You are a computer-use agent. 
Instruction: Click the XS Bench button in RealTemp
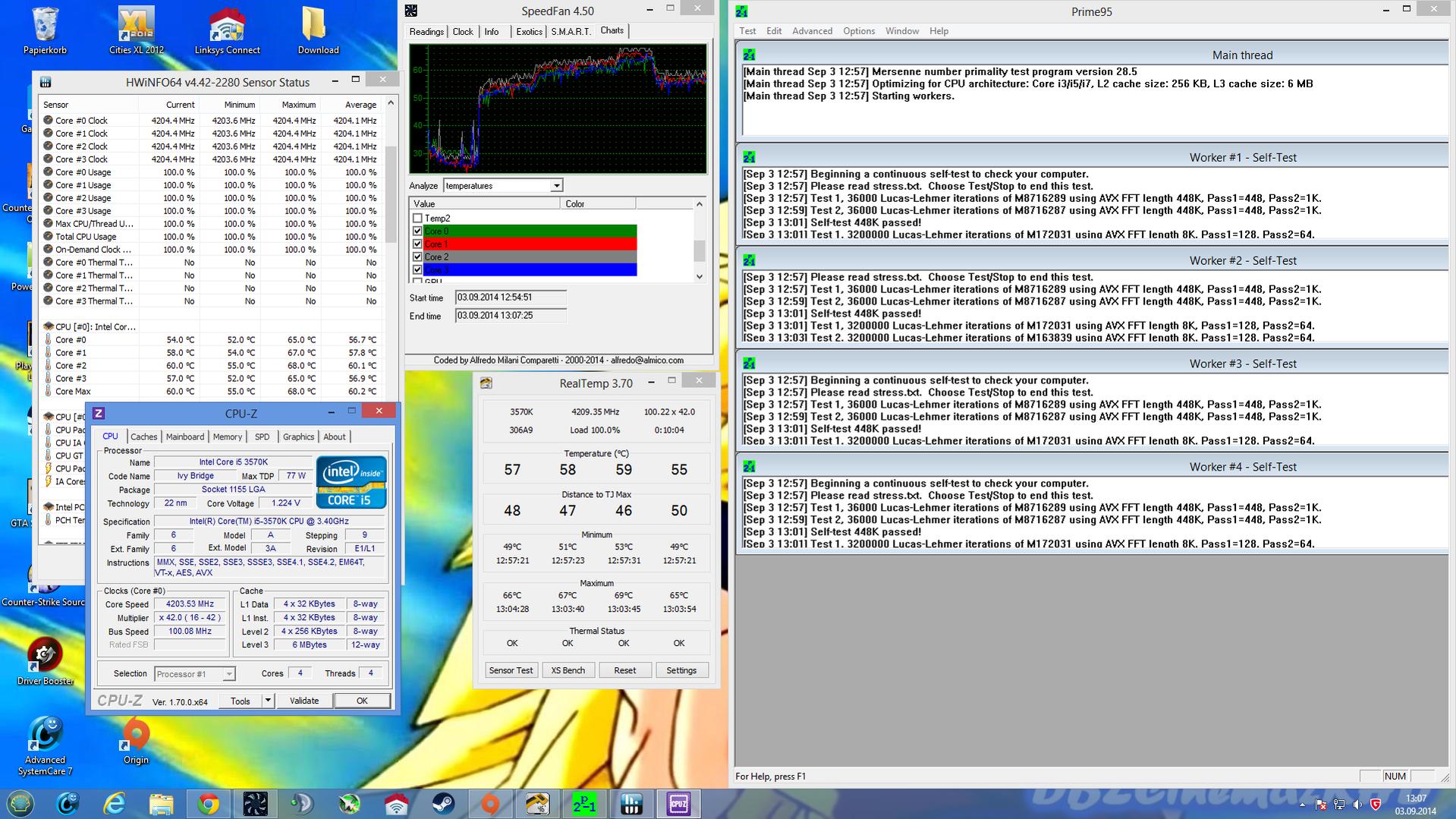[568, 670]
